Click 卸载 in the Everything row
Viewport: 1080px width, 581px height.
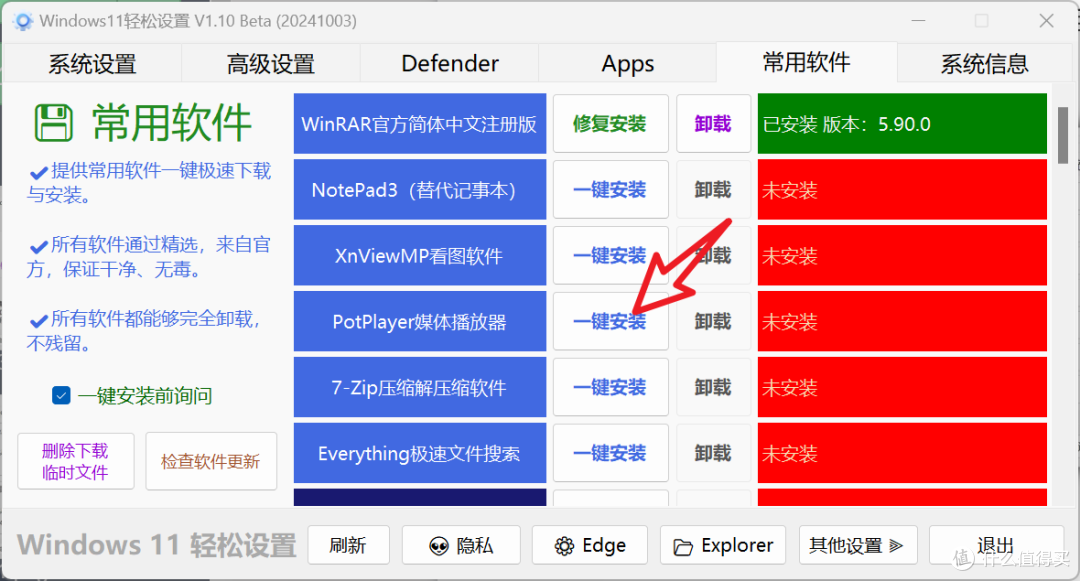713,454
